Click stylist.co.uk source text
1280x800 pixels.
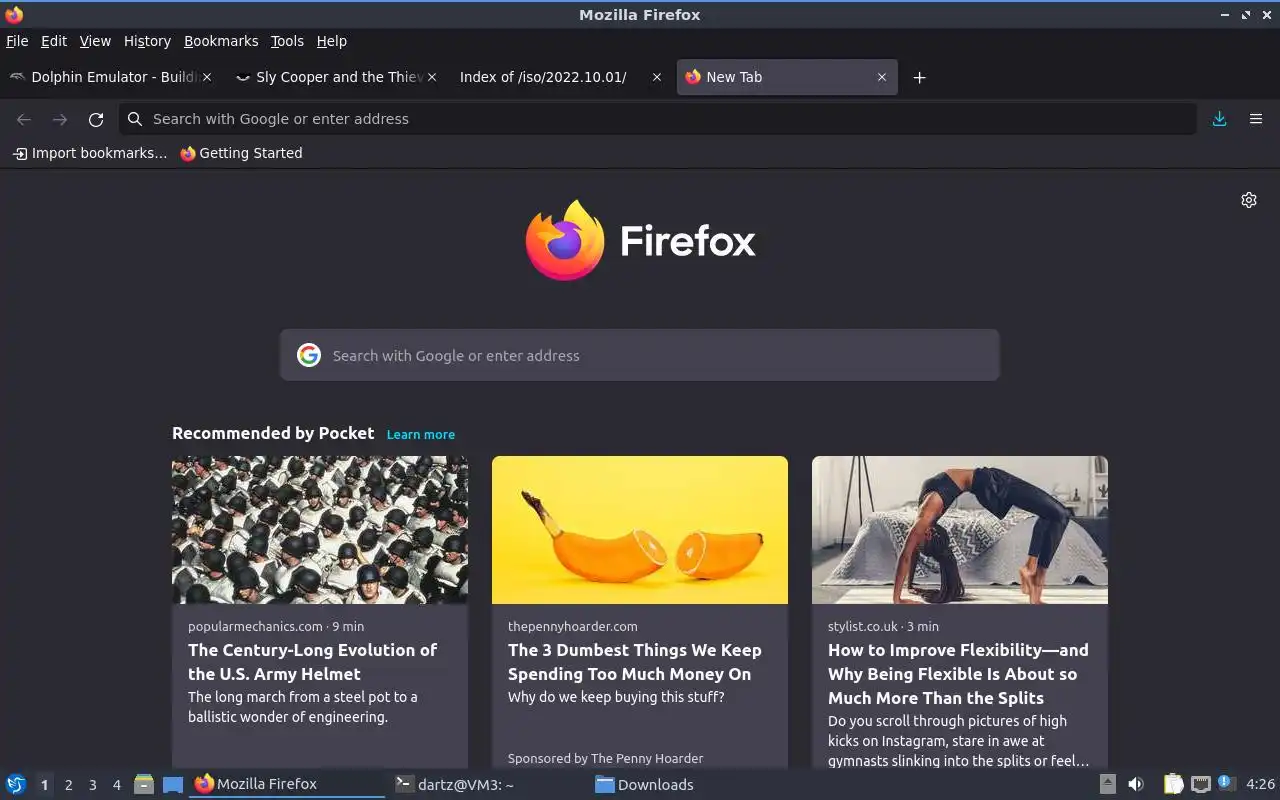pyautogui.click(x=863, y=626)
